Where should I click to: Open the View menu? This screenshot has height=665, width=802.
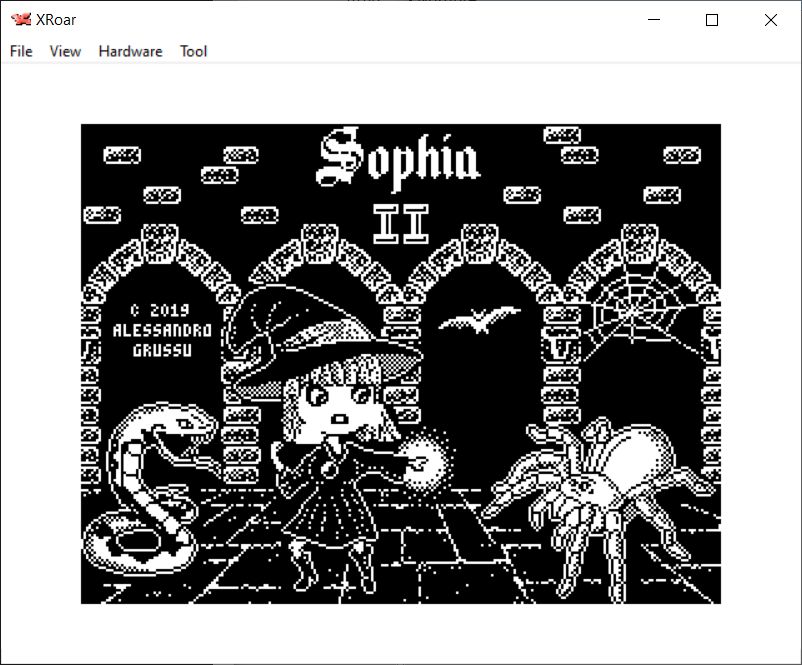65,51
